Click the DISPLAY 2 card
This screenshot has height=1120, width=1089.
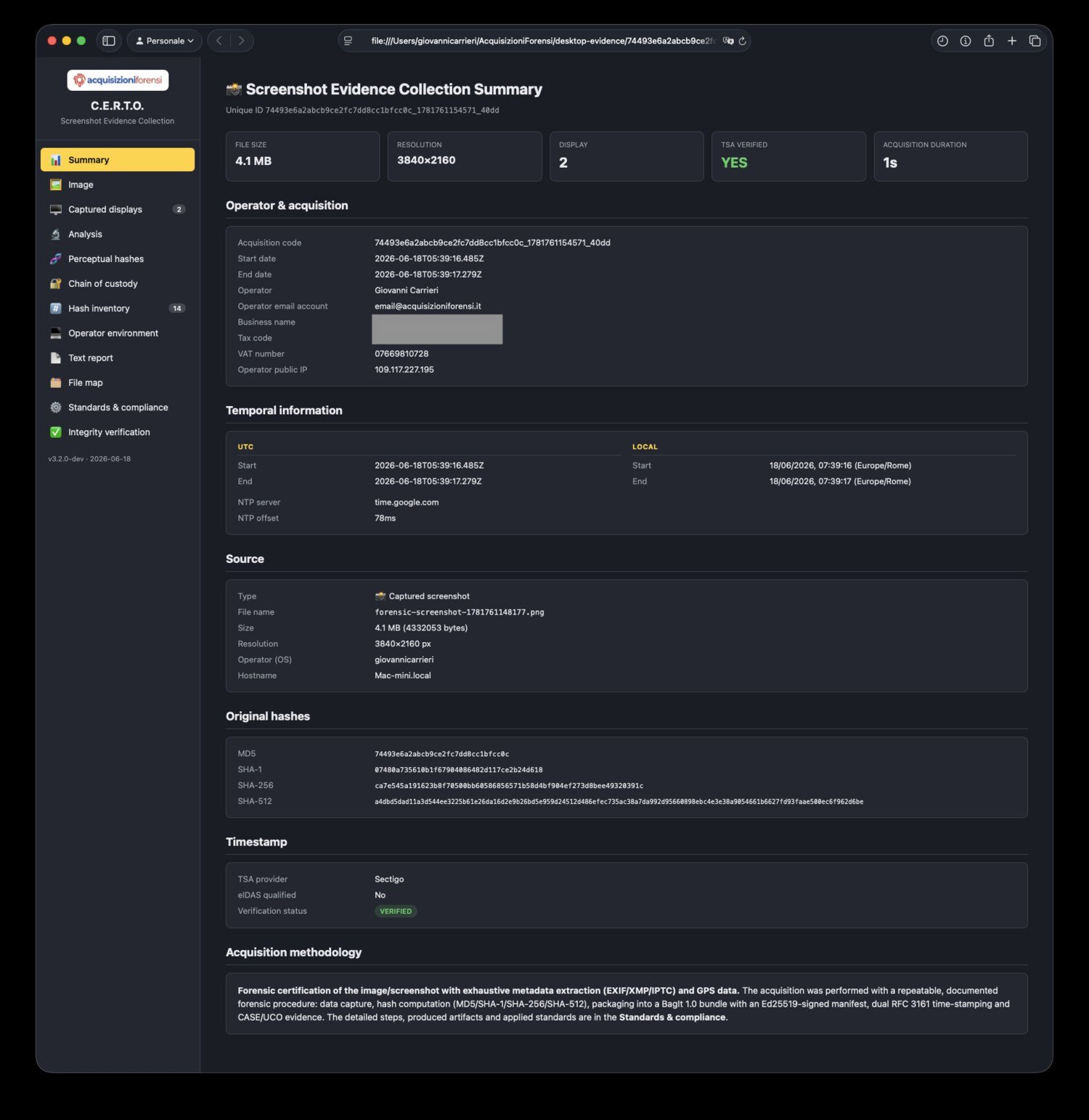point(627,156)
